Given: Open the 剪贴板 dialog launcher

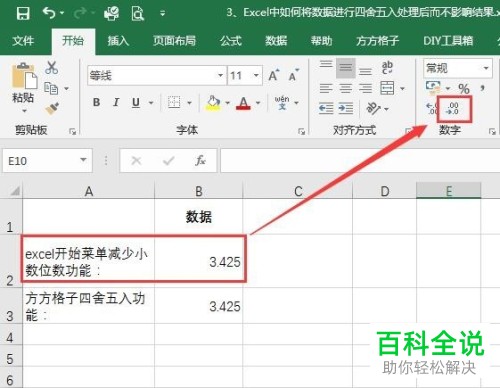Looking at the screenshot, I should pos(72,132).
